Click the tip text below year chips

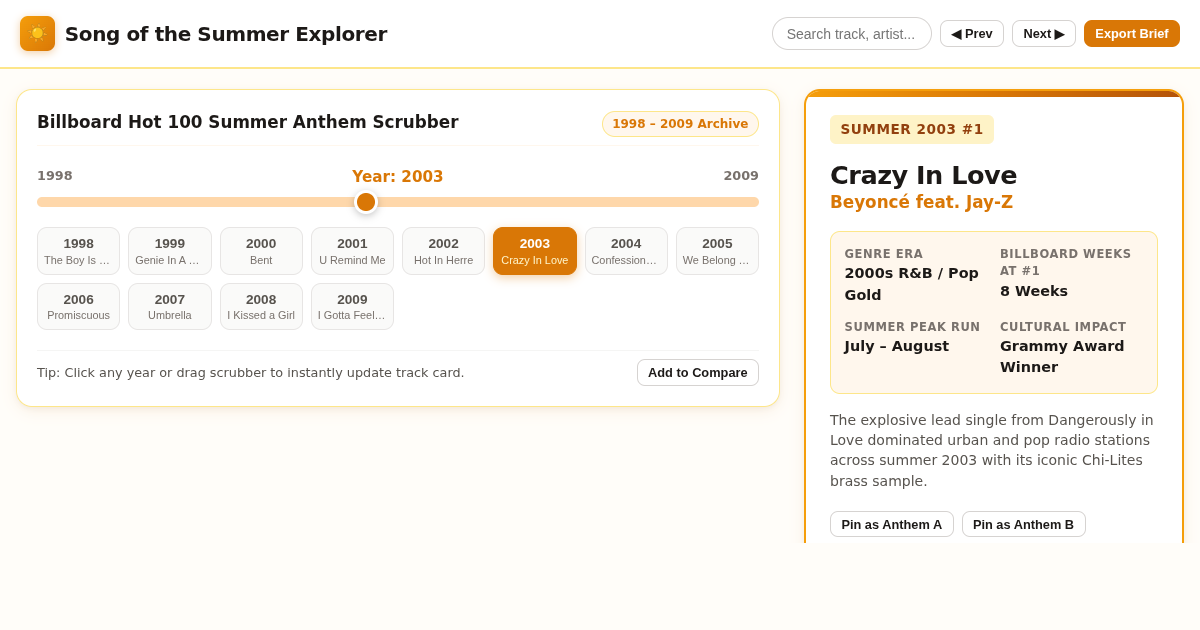[251, 373]
